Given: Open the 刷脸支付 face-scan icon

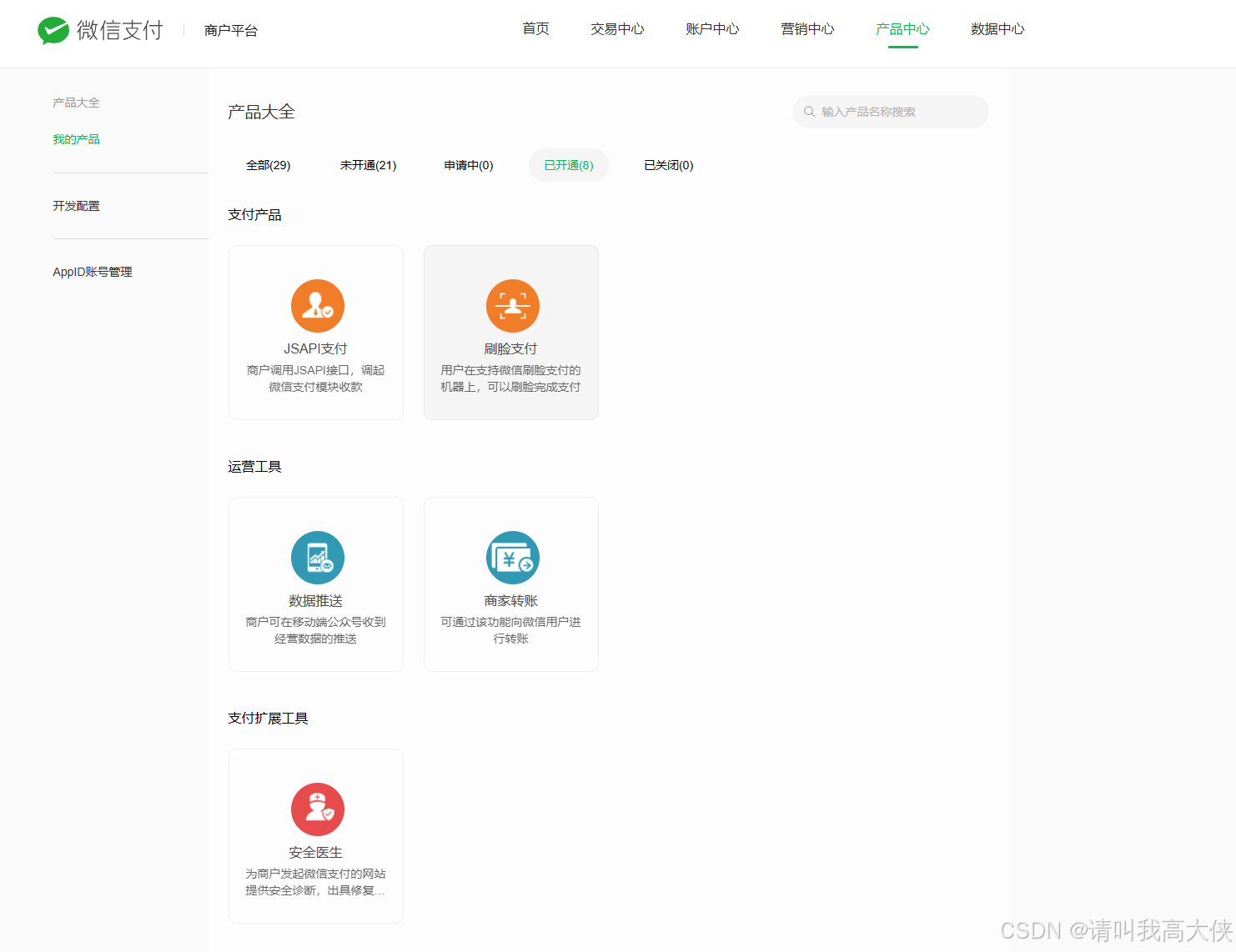Looking at the screenshot, I should pyautogui.click(x=513, y=306).
